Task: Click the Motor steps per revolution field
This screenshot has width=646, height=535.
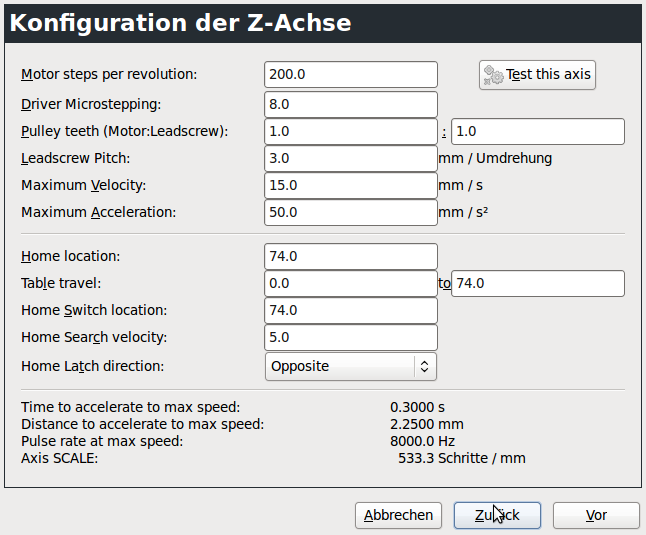Action: click(351, 75)
